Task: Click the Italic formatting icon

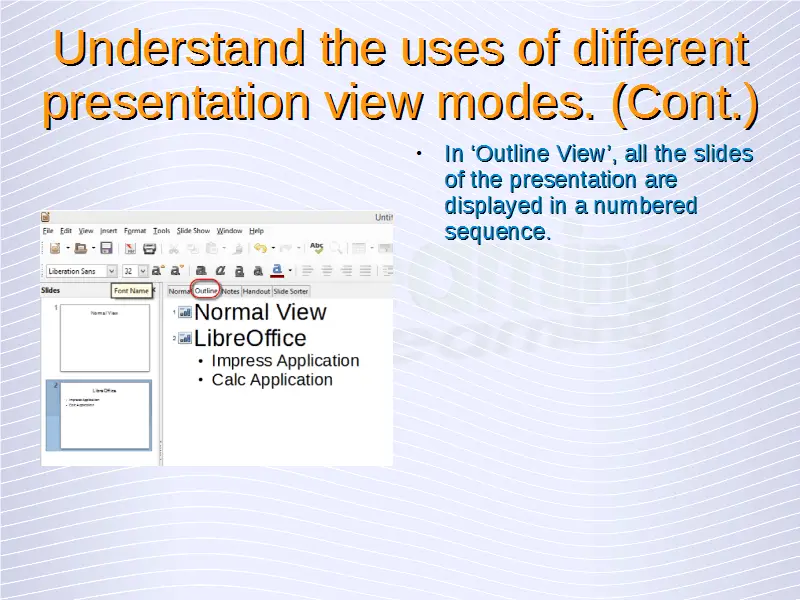Action: (220, 270)
